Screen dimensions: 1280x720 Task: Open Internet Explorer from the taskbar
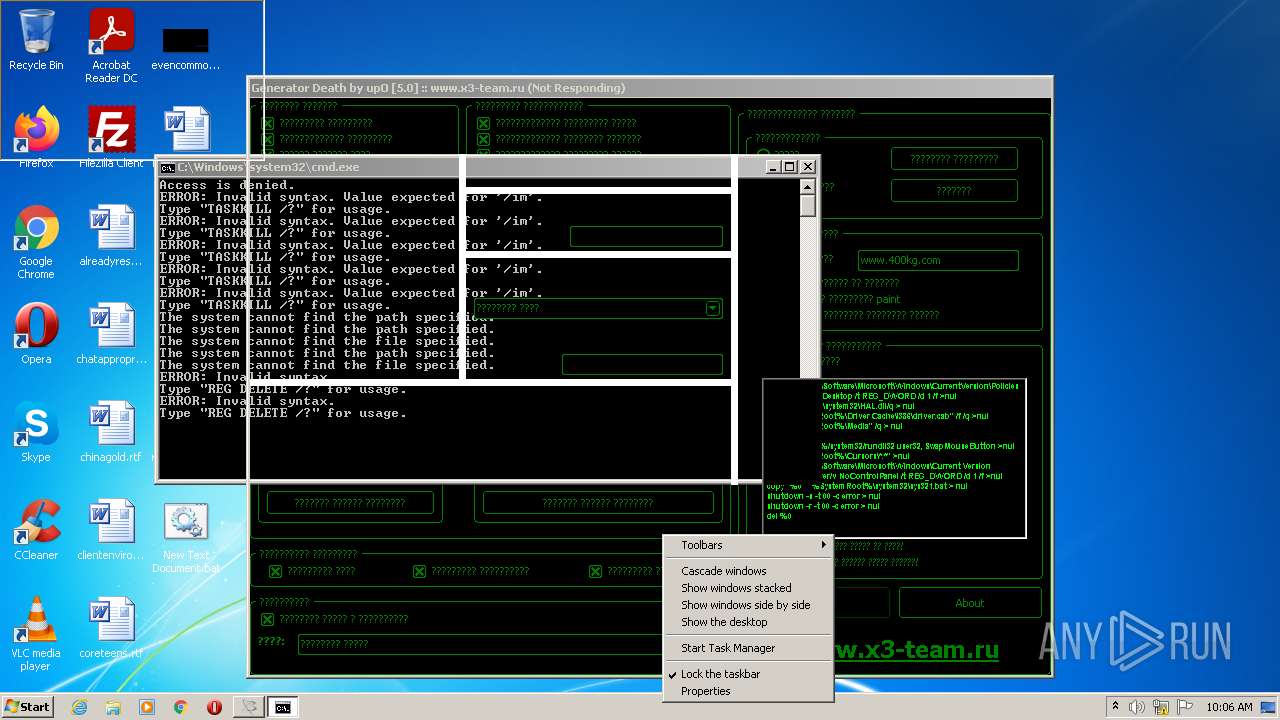tap(80, 707)
